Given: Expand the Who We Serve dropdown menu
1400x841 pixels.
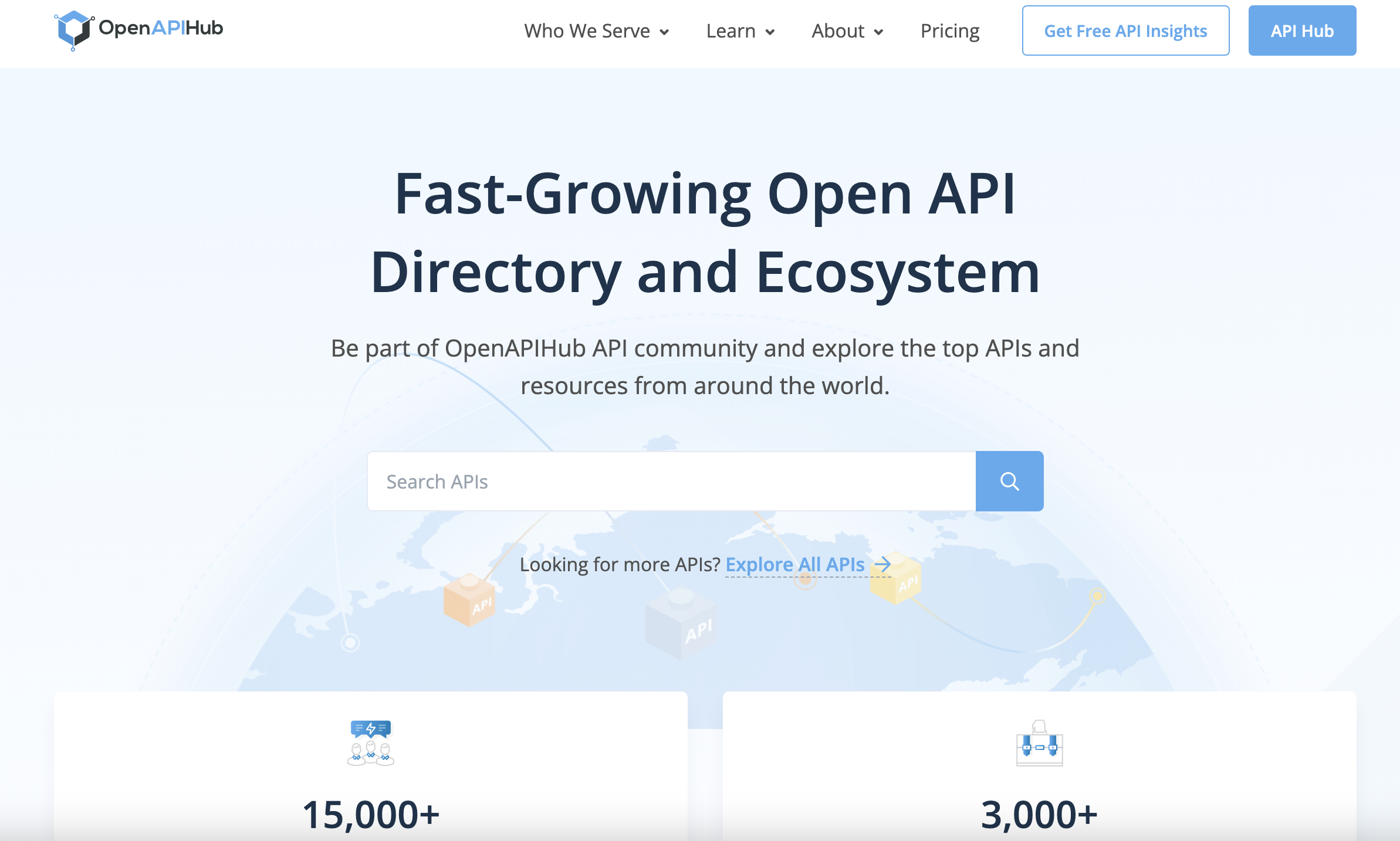Looking at the screenshot, I should [x=597, y=30].
